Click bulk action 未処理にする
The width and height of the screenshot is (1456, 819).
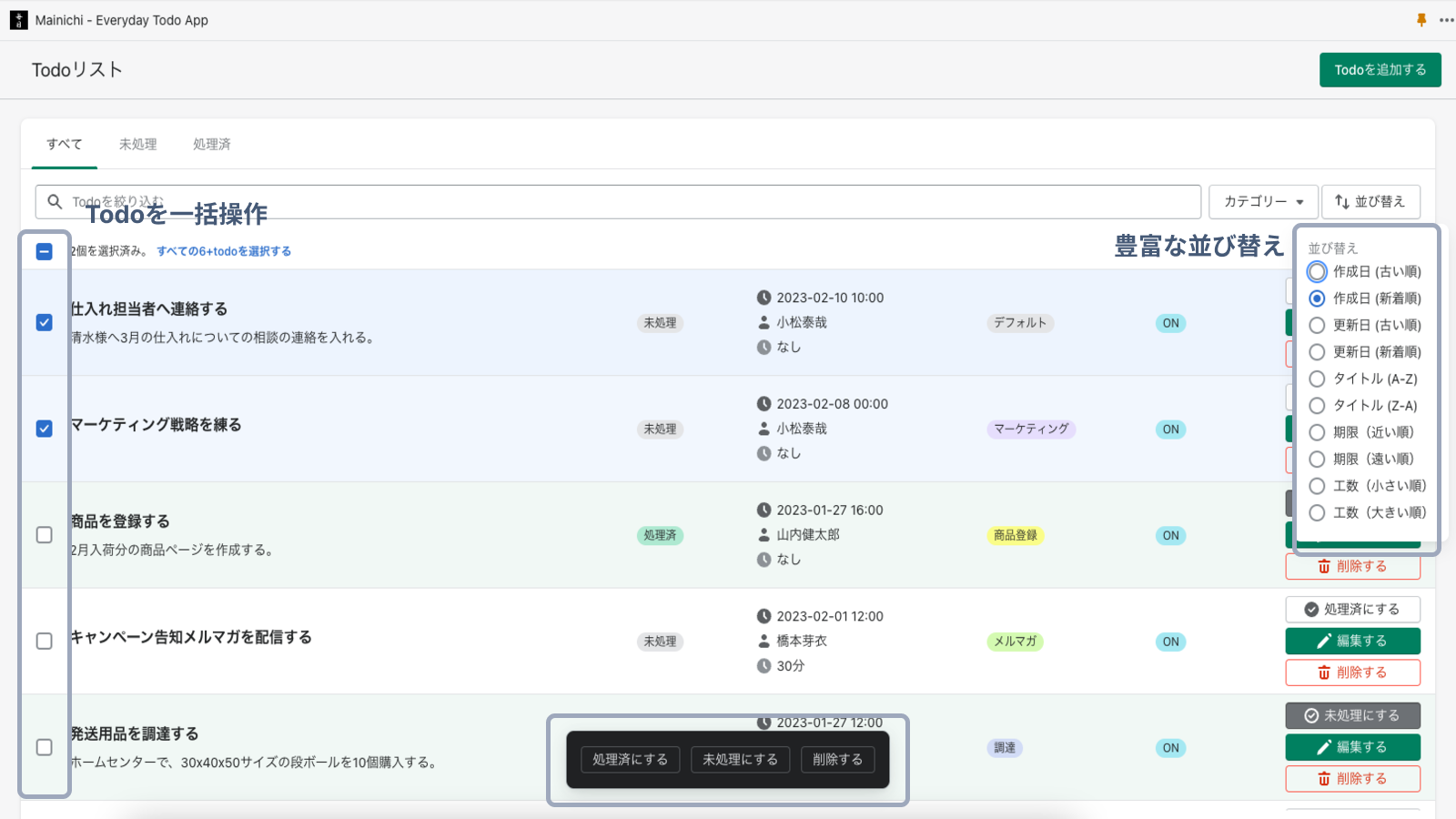click(x=740, y=760)
